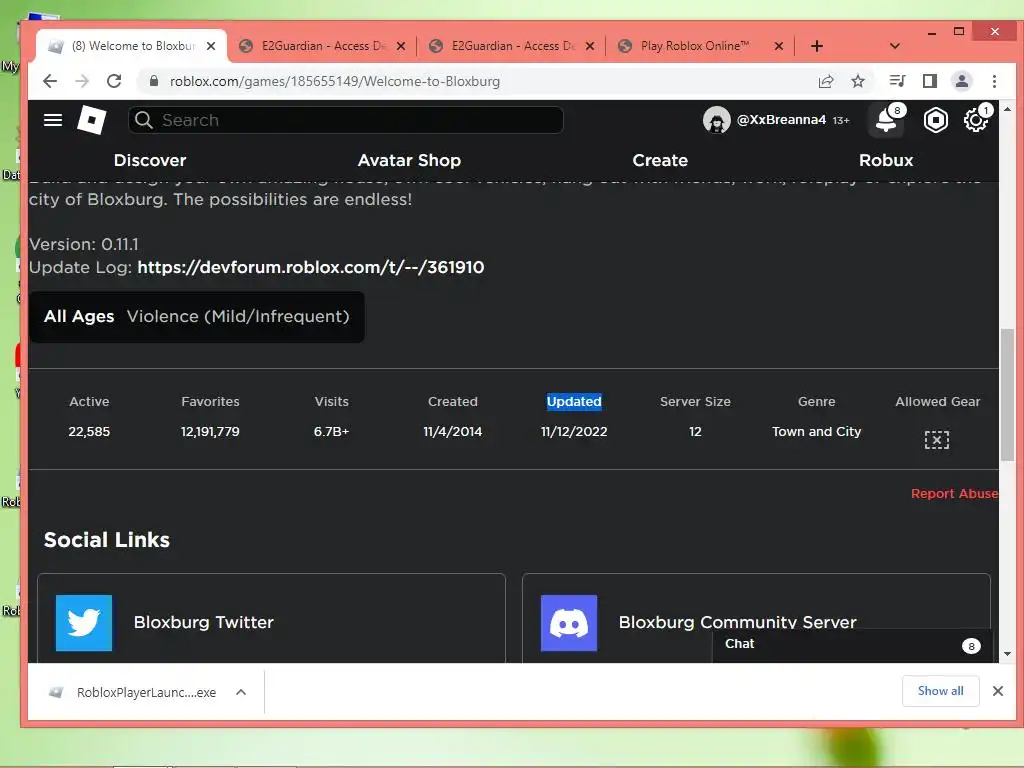Click the Social Links heading
This screenshot has width=1024, height=768.
(x=106, y=540)
